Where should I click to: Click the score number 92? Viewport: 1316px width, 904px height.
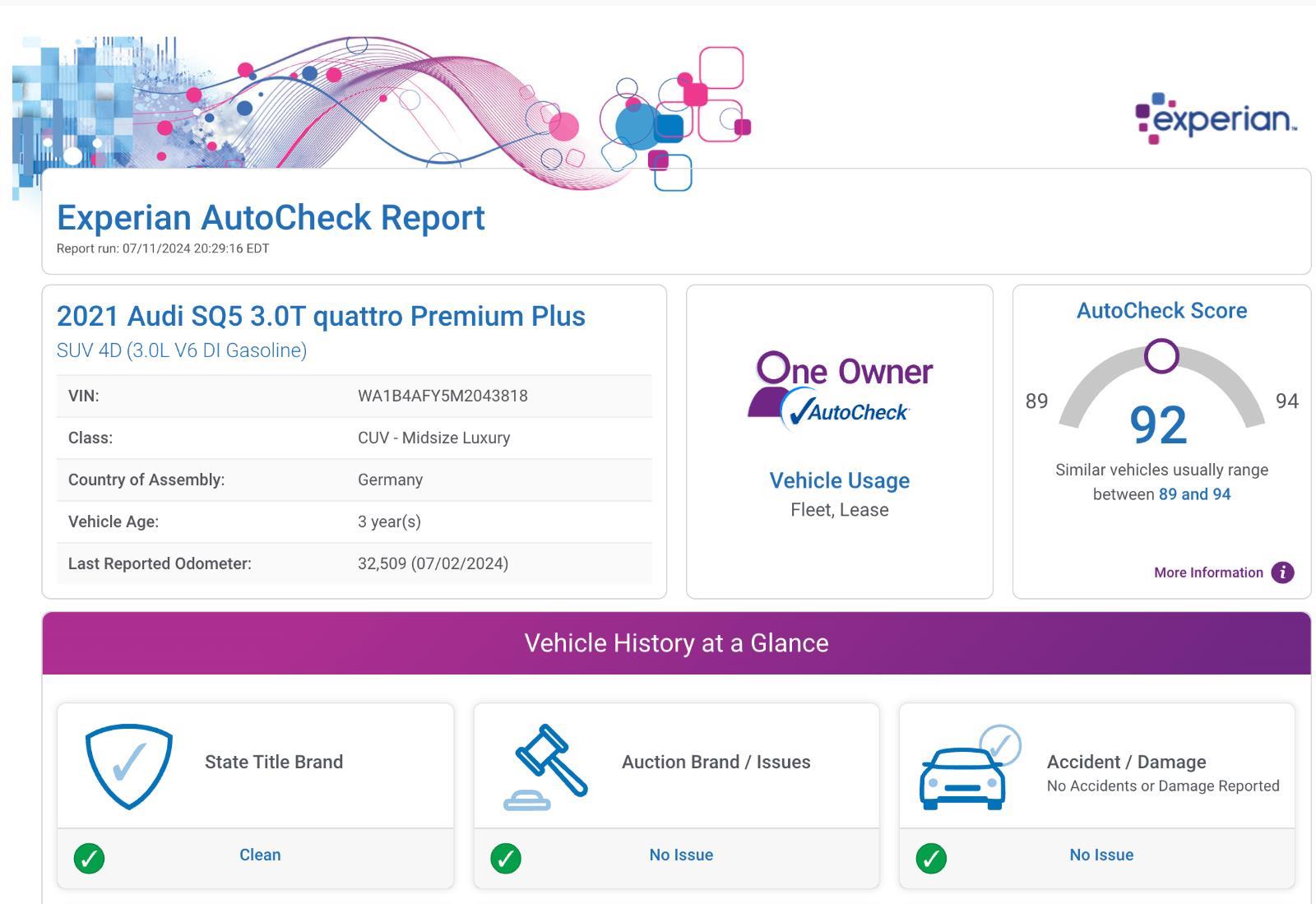pos(1158,425)
